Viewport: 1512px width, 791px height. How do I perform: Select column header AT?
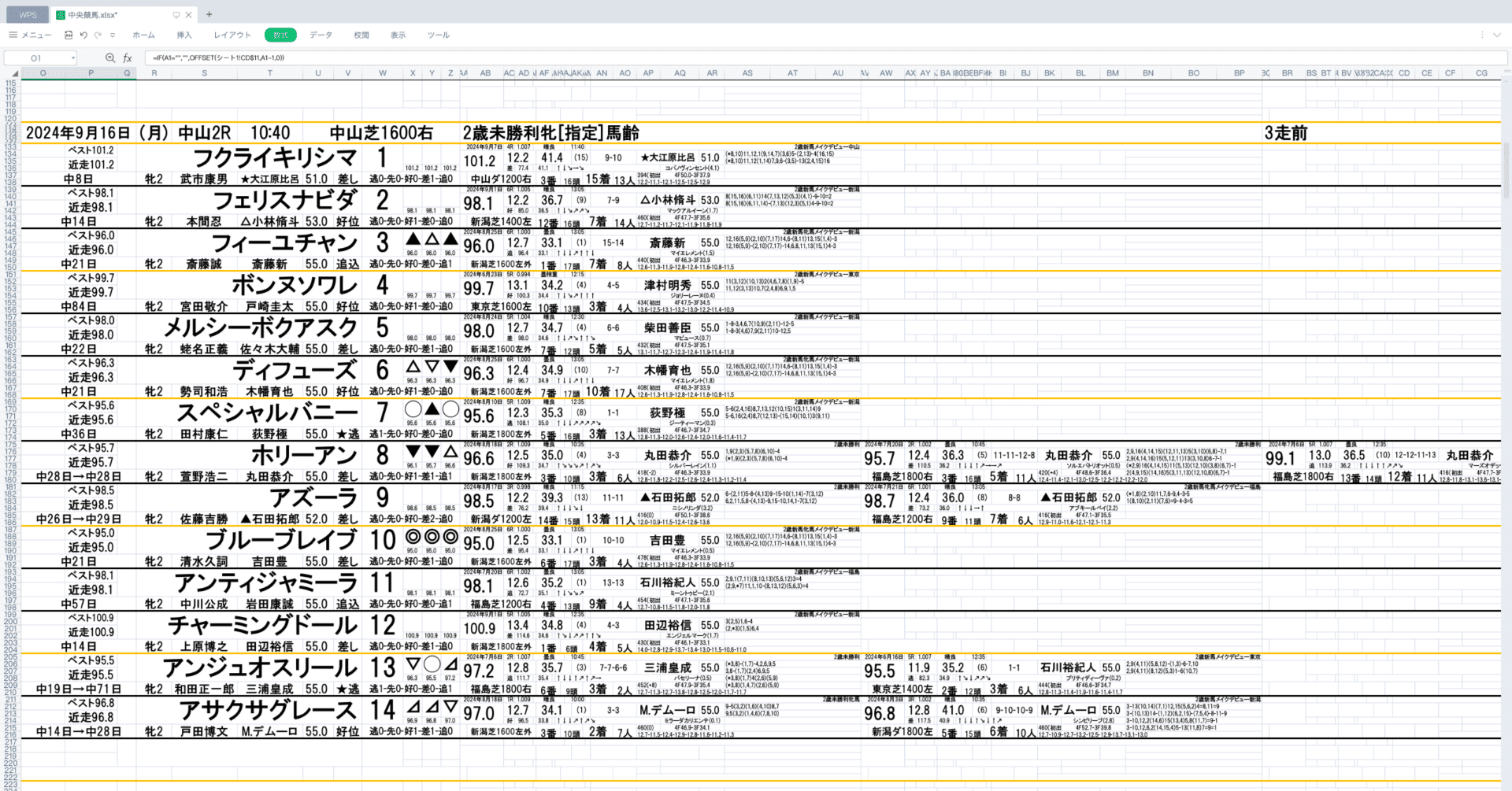[x=792, y=73]
